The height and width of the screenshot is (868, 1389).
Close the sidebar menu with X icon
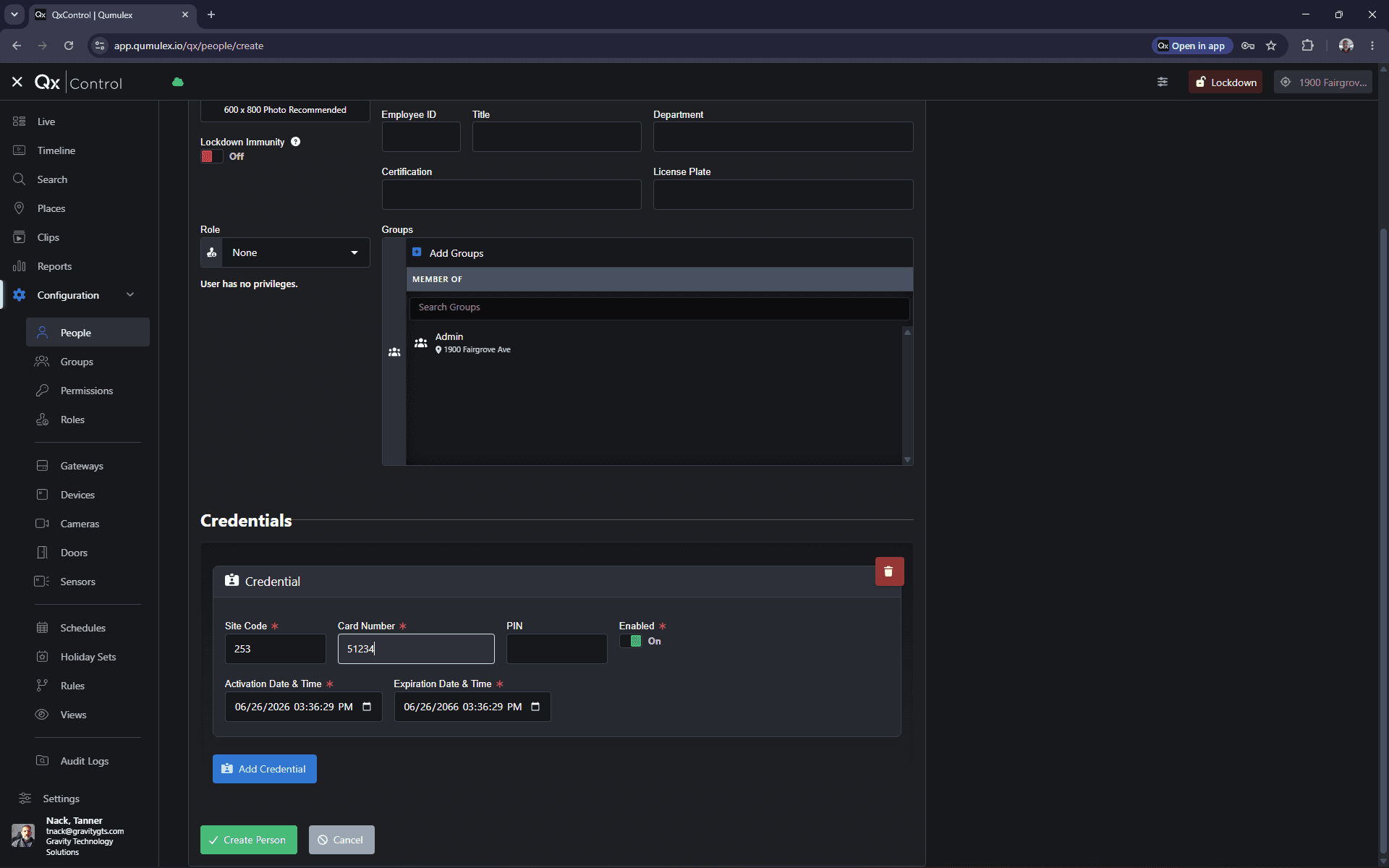pyautogui.click(x=17, y=82)
